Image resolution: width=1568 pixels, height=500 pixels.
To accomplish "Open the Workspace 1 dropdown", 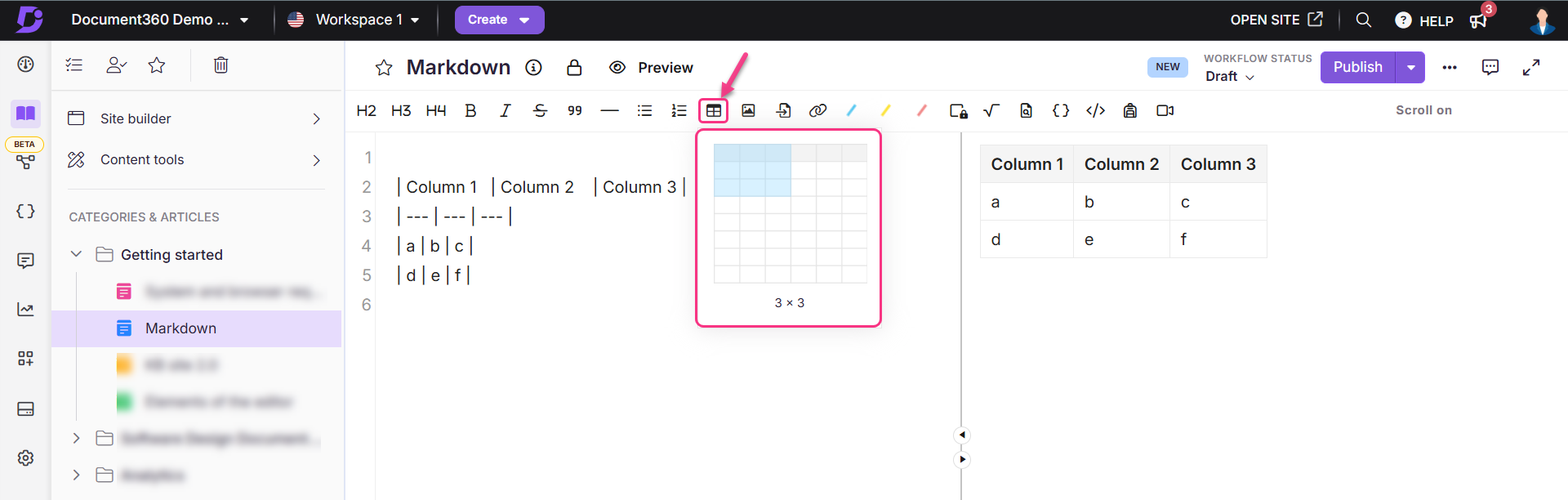I will click(x=354, y=20).
